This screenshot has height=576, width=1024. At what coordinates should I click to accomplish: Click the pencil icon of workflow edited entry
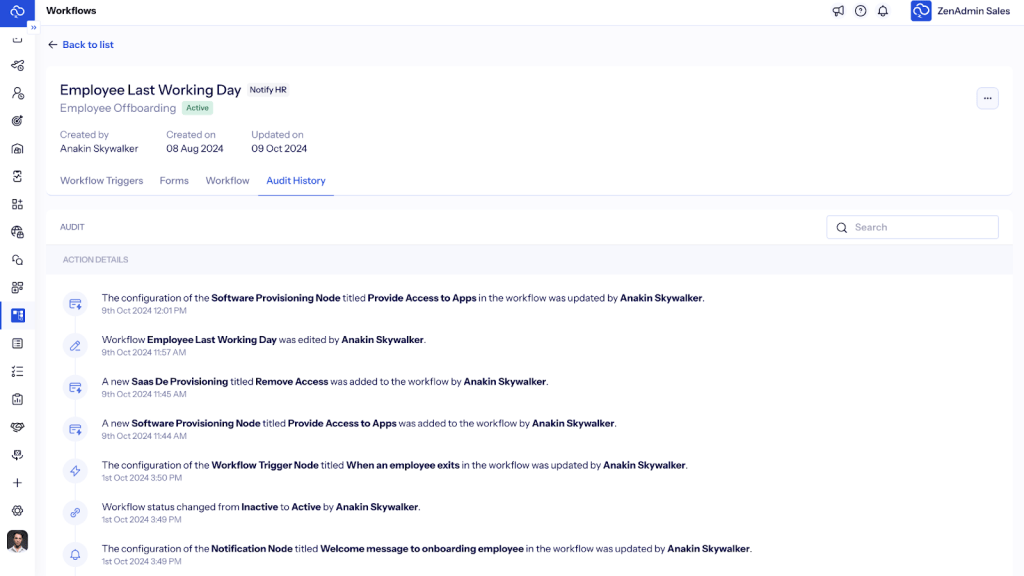click(x=75, y=346)
